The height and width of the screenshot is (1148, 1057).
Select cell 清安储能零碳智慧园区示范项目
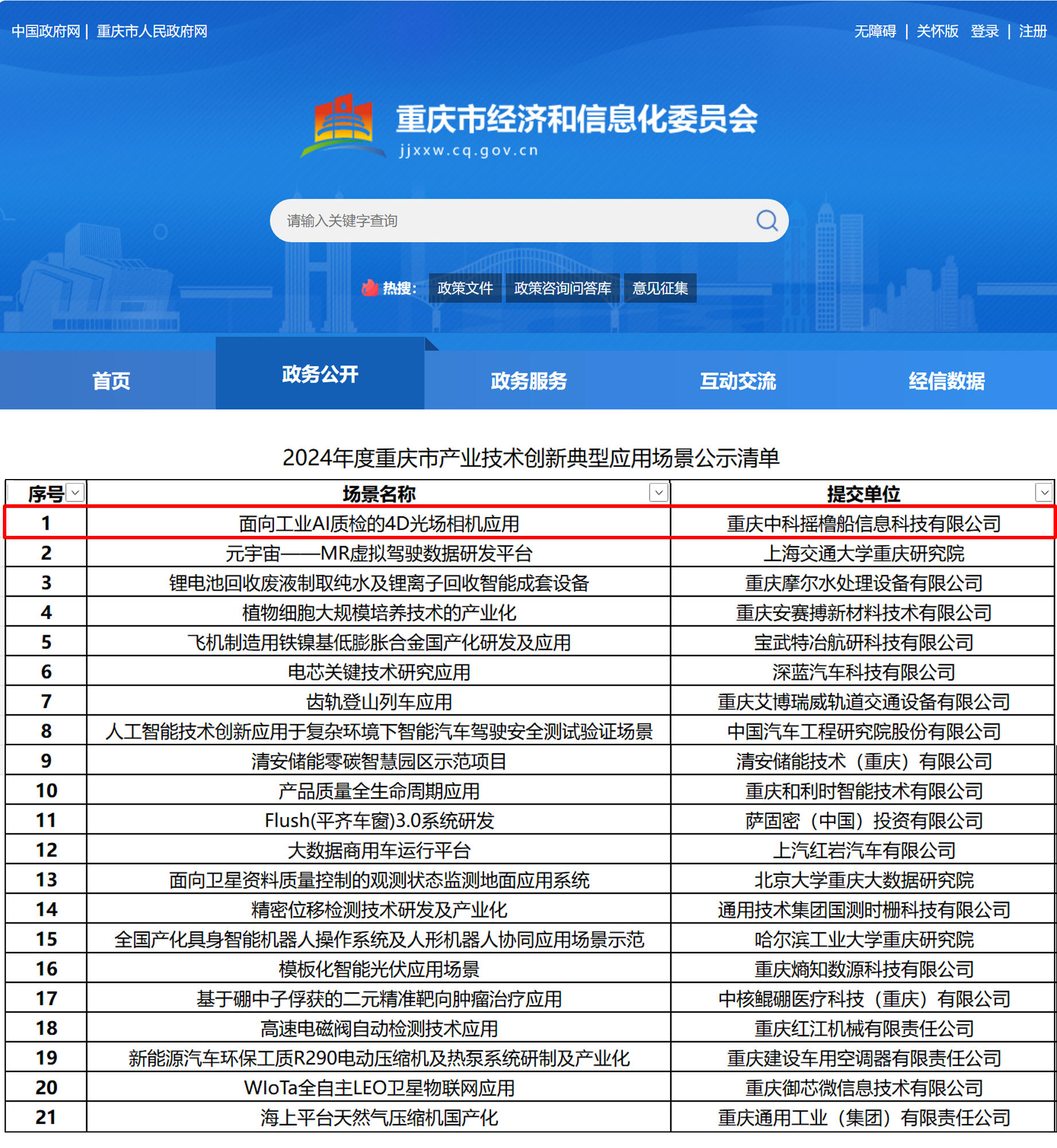(x=379, y=761)
